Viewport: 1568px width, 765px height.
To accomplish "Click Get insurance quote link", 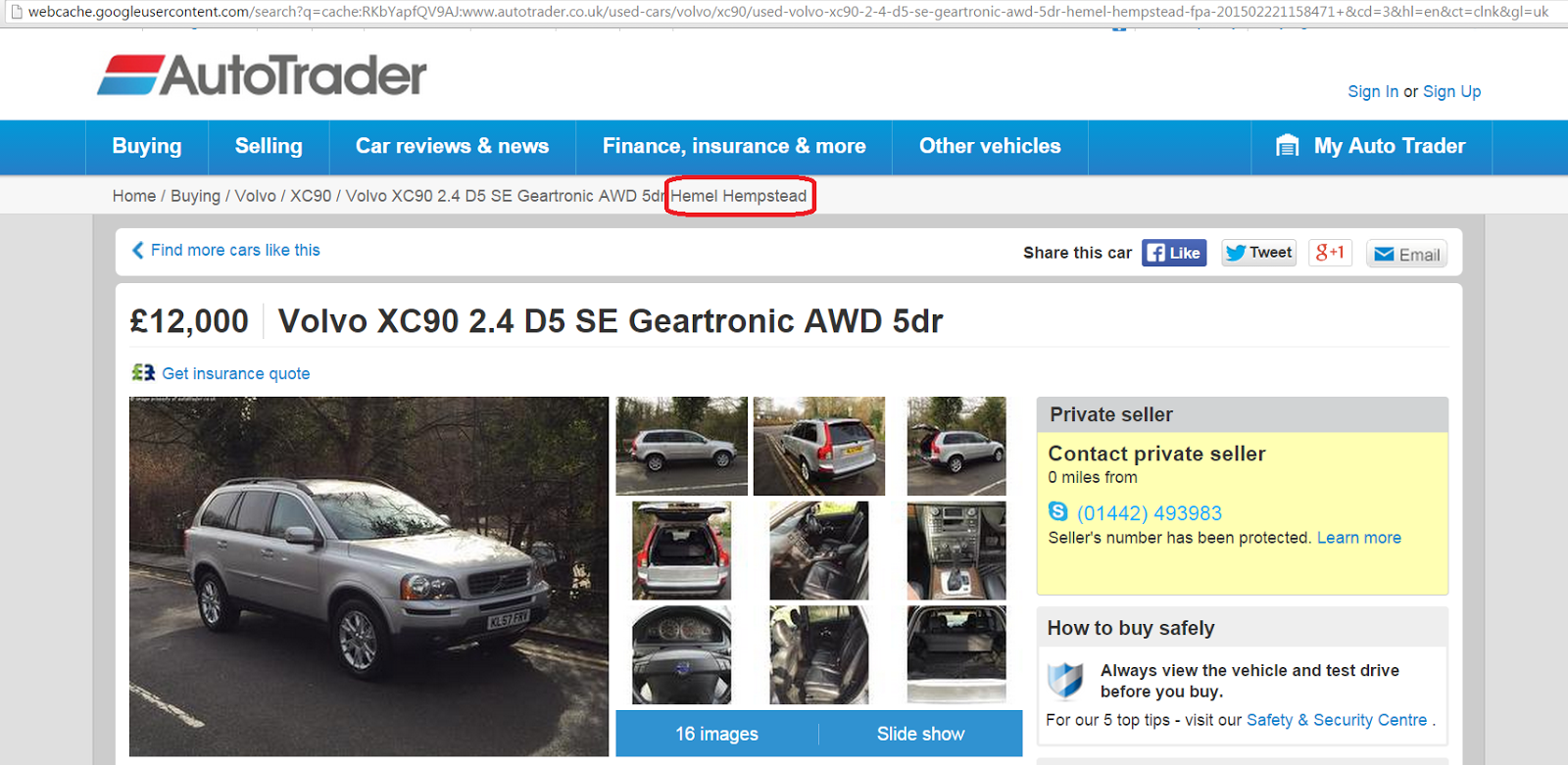I will 236,373.
